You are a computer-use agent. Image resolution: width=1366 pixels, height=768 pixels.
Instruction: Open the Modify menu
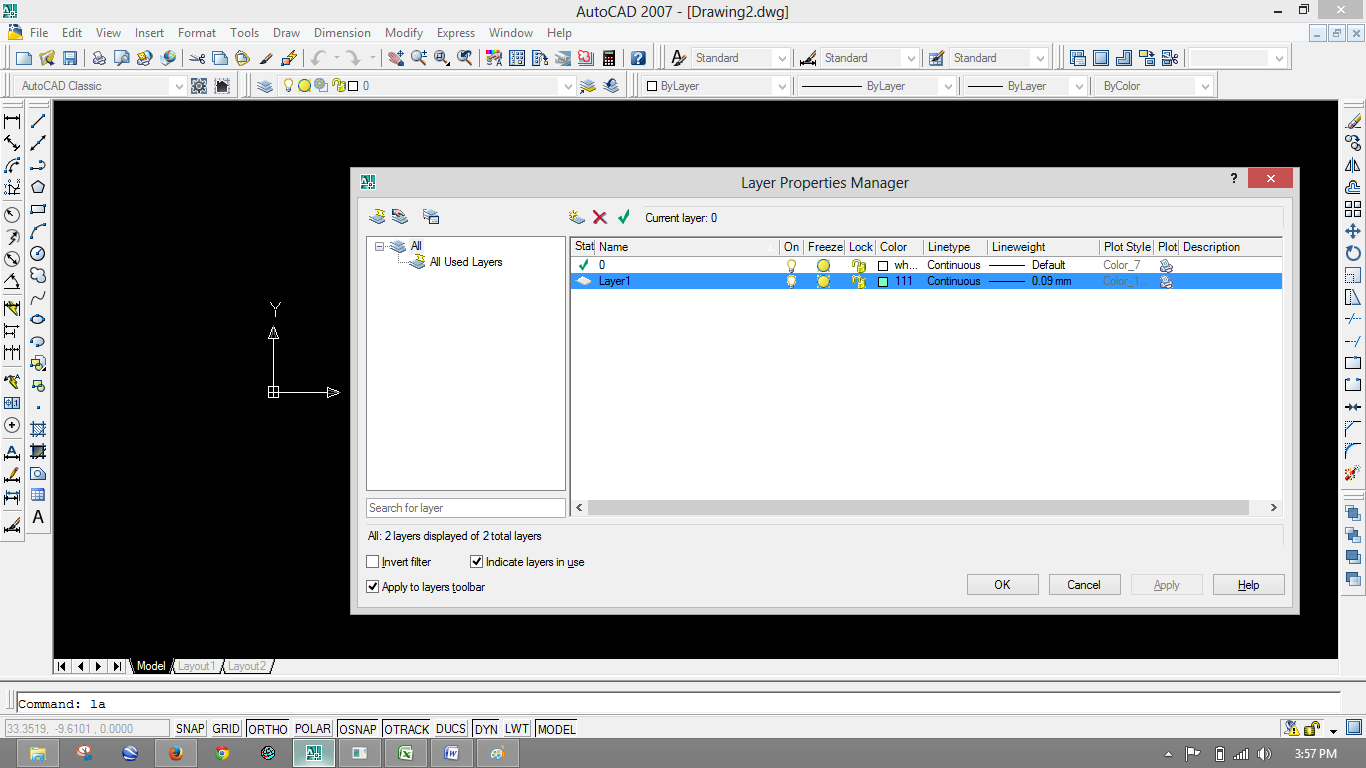click(x=404, y=33)
